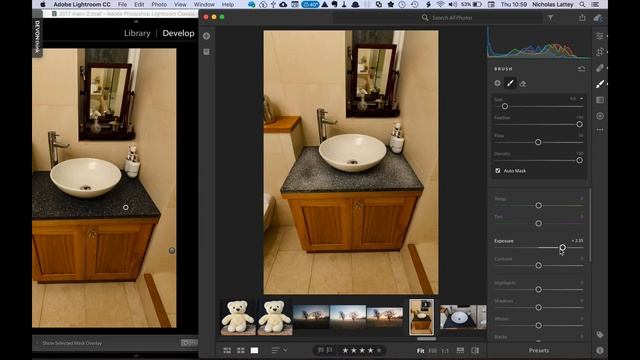
Task: Click the Done dropdown in Lightroom Classic toolbar
Action: (189, 343)
